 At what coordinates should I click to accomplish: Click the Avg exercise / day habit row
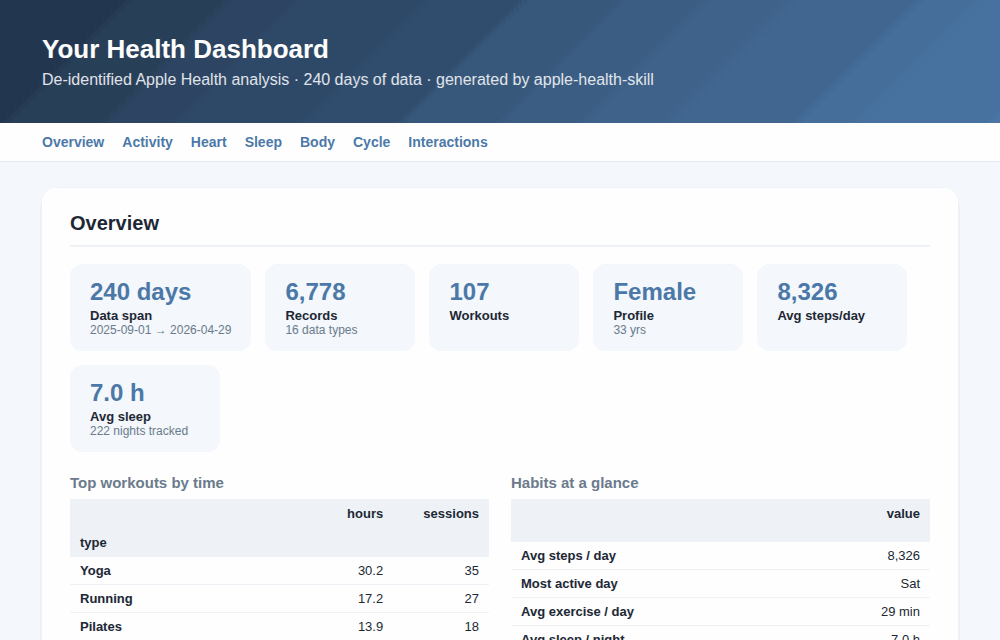click(720, 612)
